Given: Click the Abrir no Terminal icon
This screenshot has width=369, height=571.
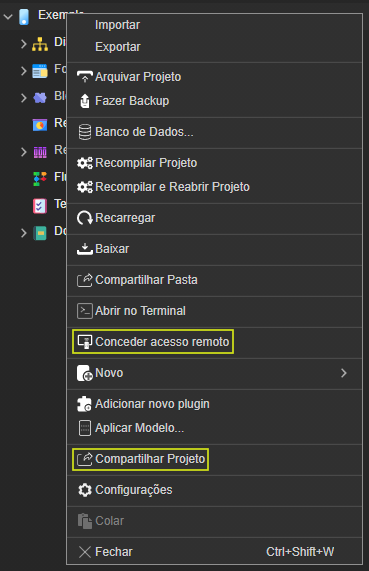Looking at the screenshot, I should pyautogui.click(x=85, y=311).
